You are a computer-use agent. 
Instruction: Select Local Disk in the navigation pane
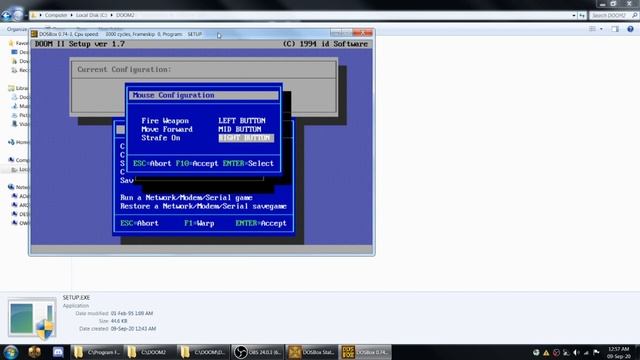click(20, 169)
